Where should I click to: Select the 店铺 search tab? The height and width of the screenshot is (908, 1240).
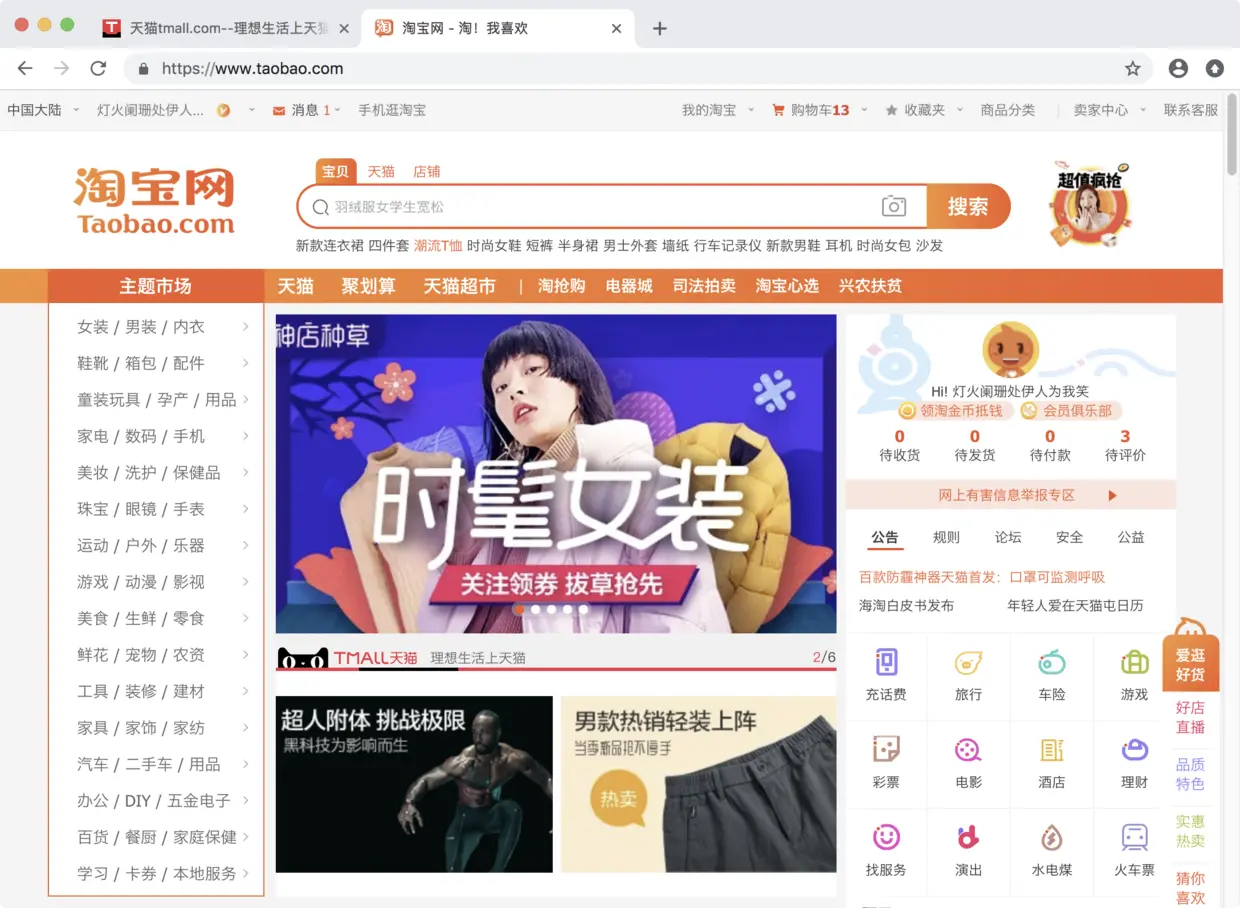[x=427, y=172]
